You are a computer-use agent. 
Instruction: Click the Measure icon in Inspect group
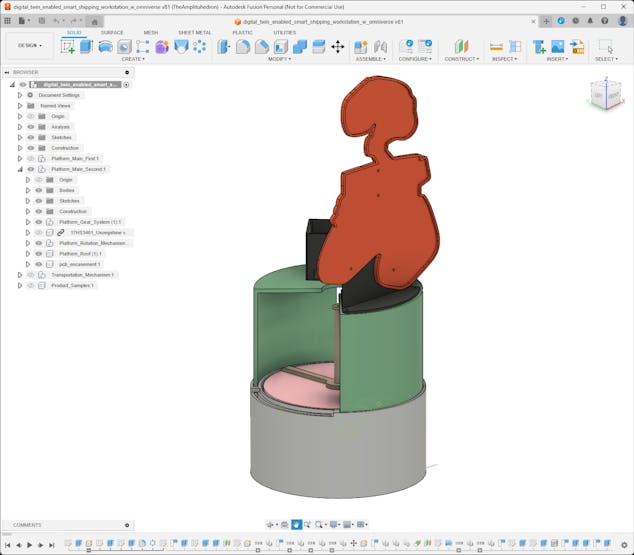click(x=496, y=46)
